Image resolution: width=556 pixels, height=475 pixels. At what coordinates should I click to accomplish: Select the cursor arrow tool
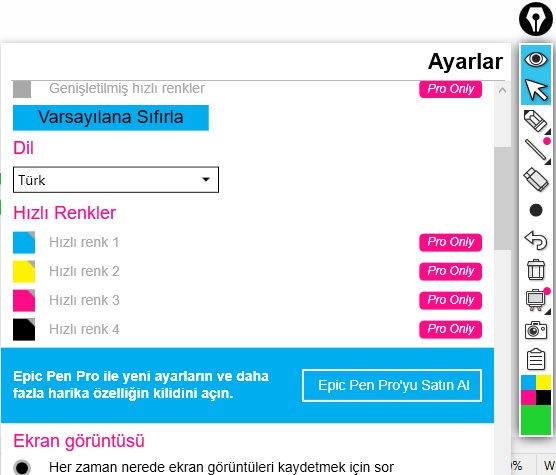[x=536, y=90]
